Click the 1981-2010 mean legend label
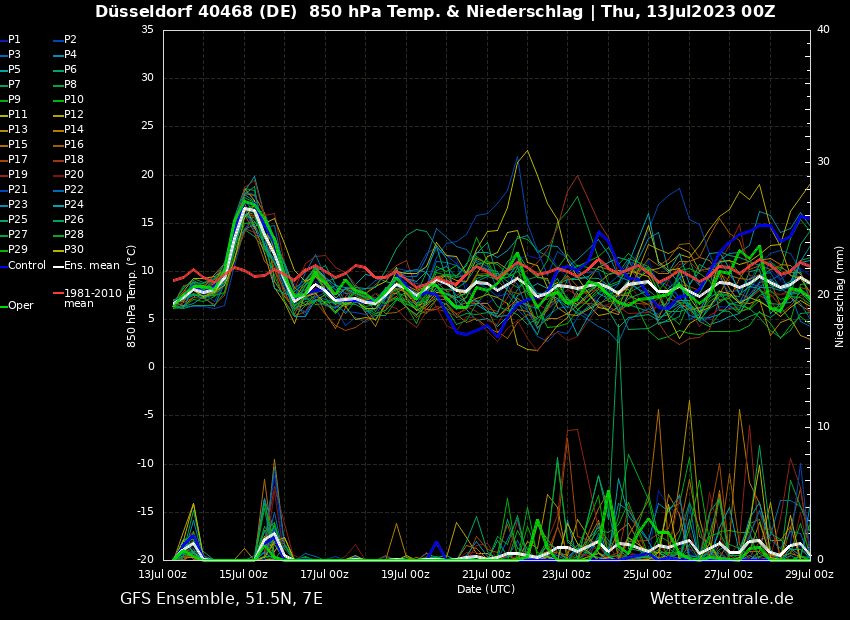Screen dimensions: 850x620 [x=92, y=298]
